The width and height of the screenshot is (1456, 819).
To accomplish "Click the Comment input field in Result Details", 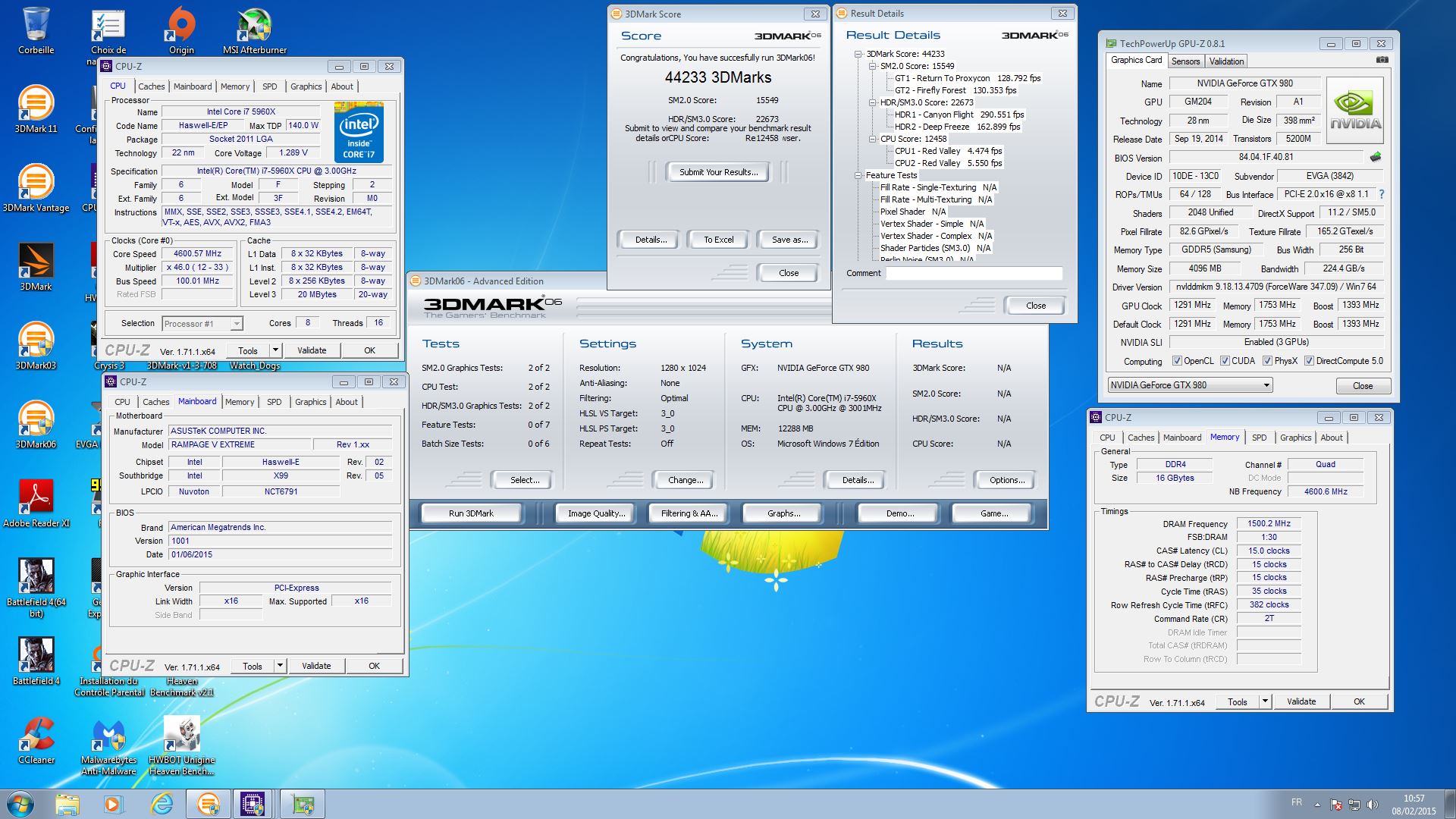I will [x=974, y=273].
